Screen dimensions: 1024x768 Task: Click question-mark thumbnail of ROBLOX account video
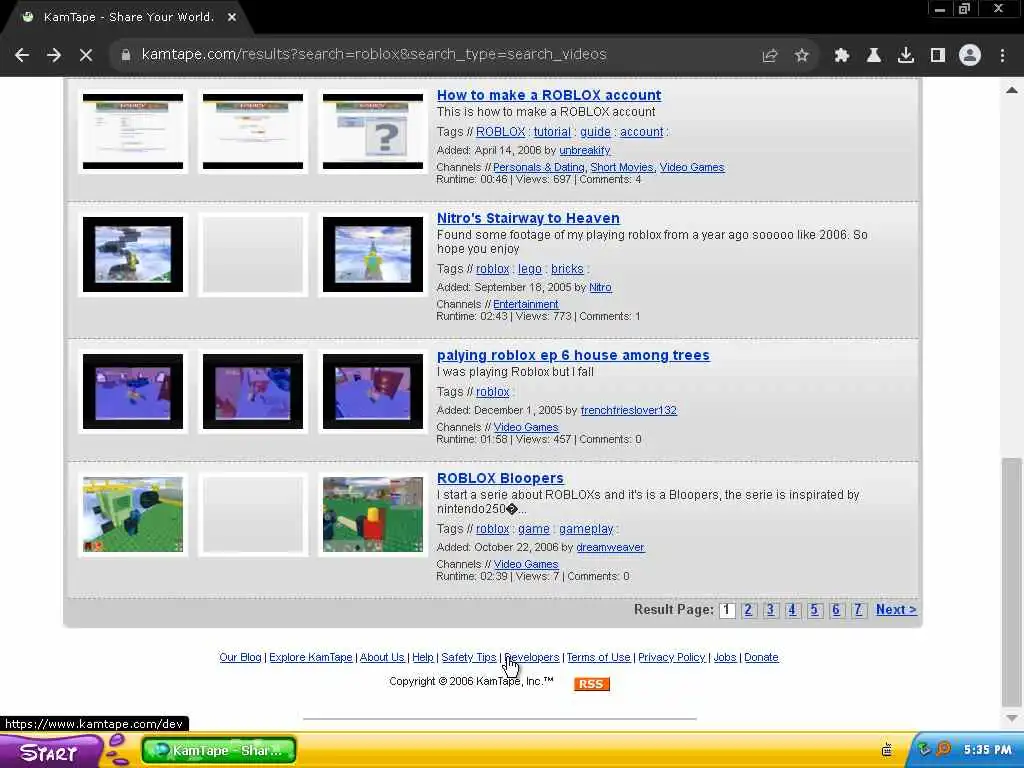point(373,131)
